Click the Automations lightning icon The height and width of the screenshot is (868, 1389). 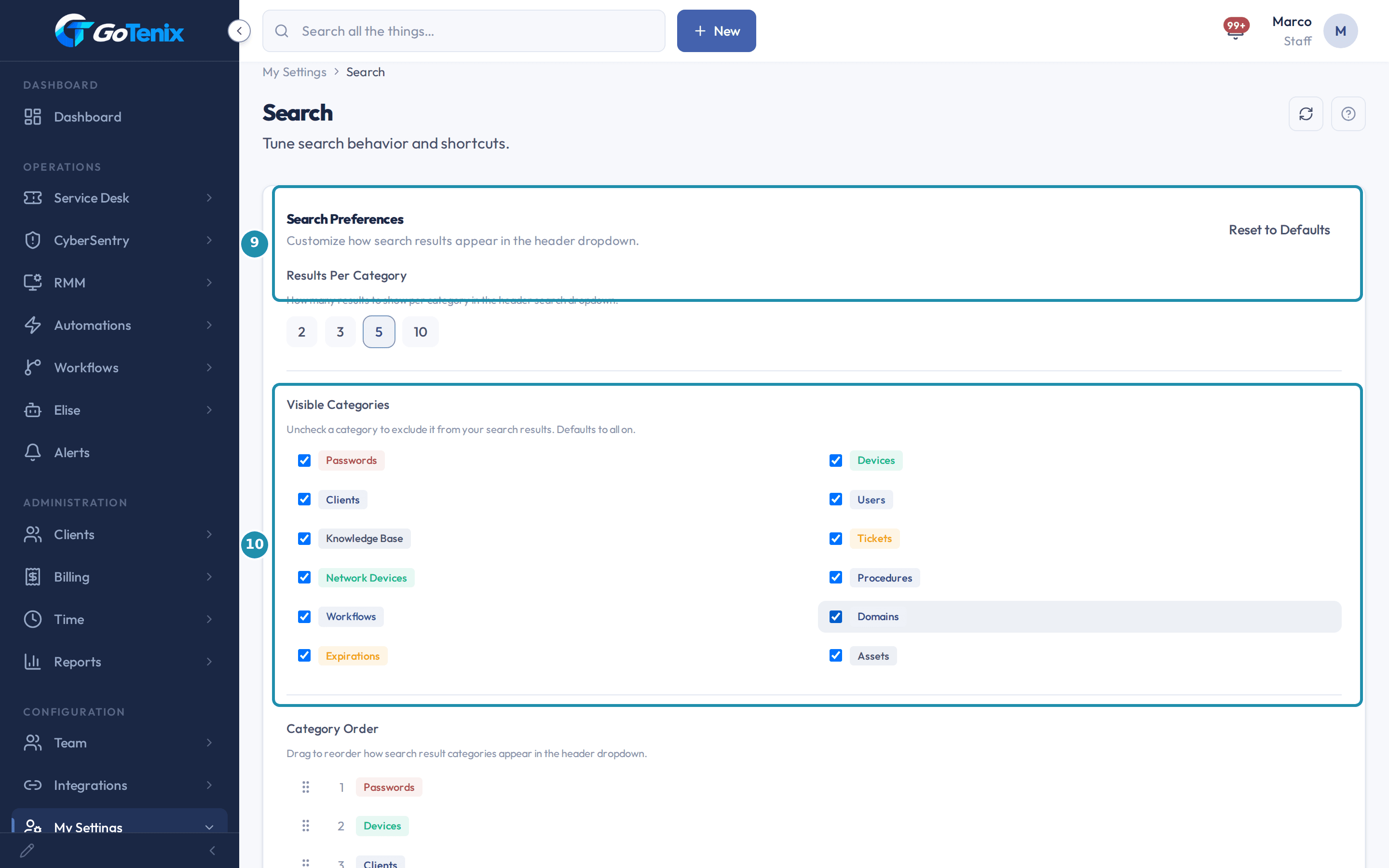33,325
